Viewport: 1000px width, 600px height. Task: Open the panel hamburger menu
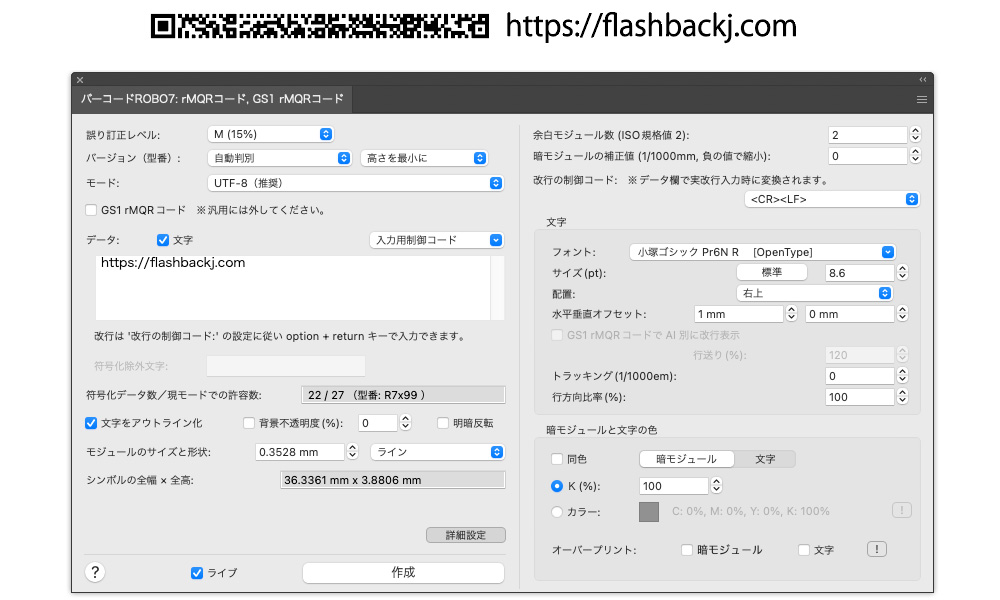point(921,99)
